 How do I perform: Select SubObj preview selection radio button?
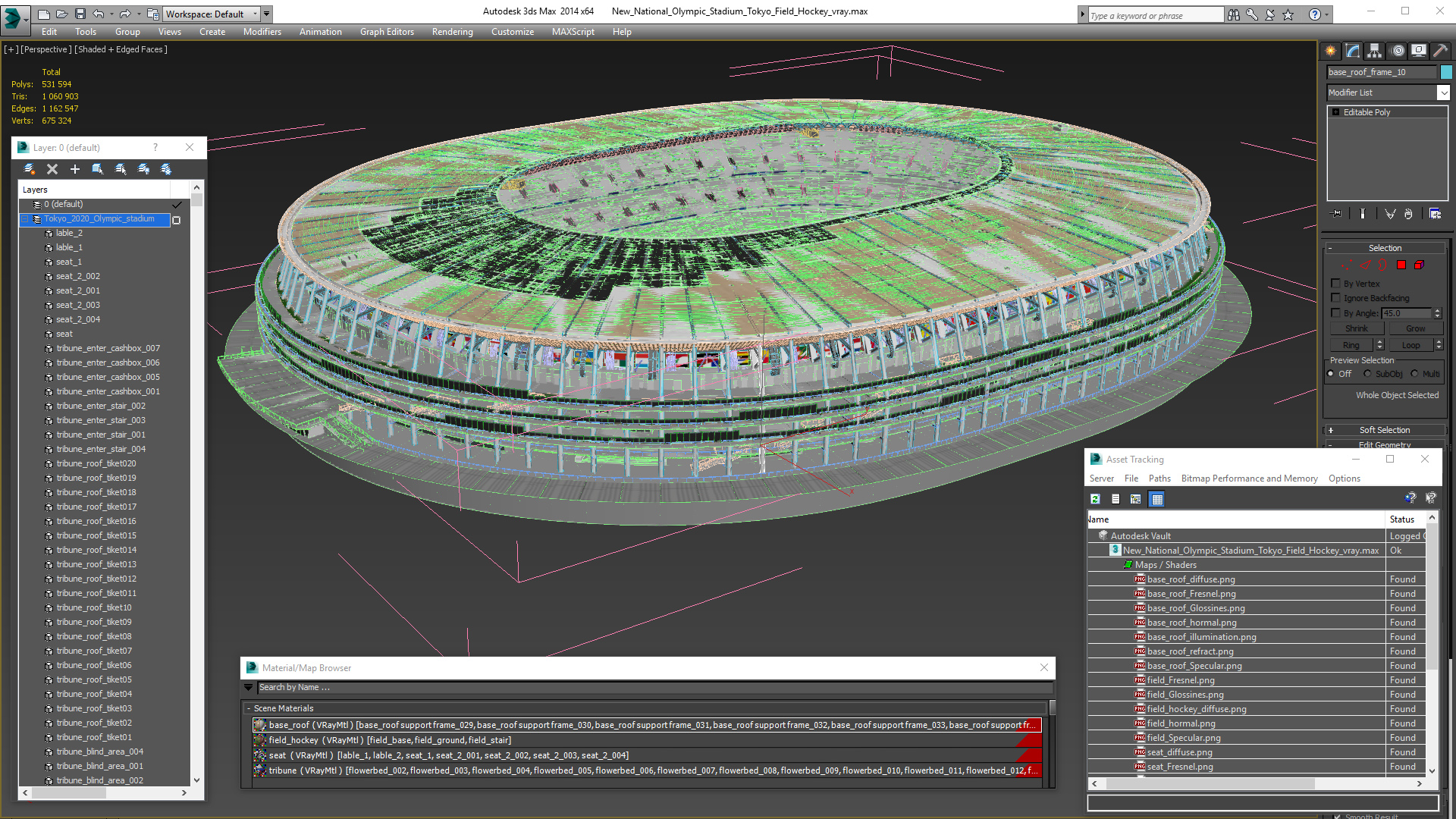1367,374
